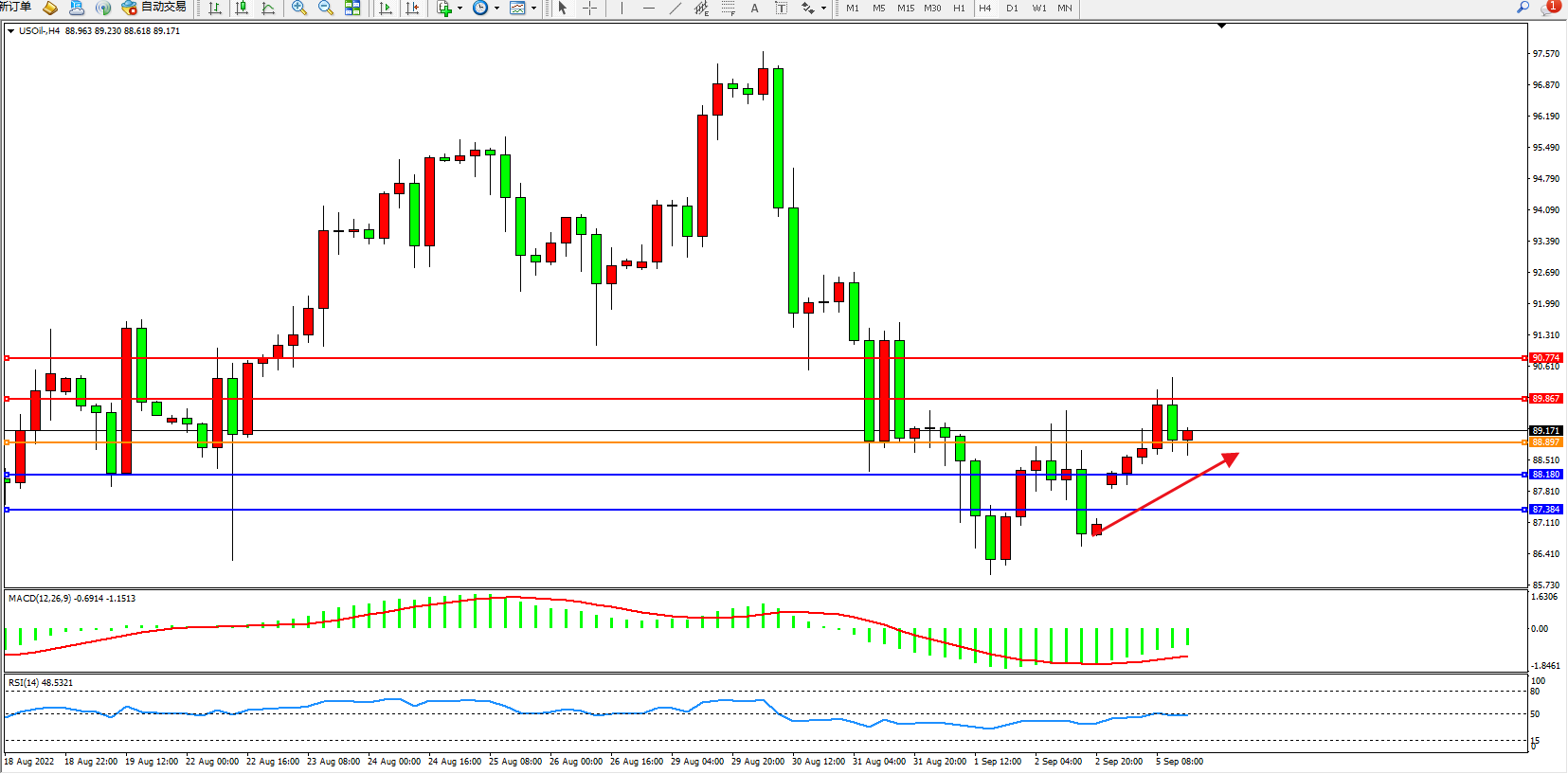Viewport: 1568px width, 774px height.
Task: Click the zoom out magnifier icon
Action: pyautogui.click(x=326, y=8)
